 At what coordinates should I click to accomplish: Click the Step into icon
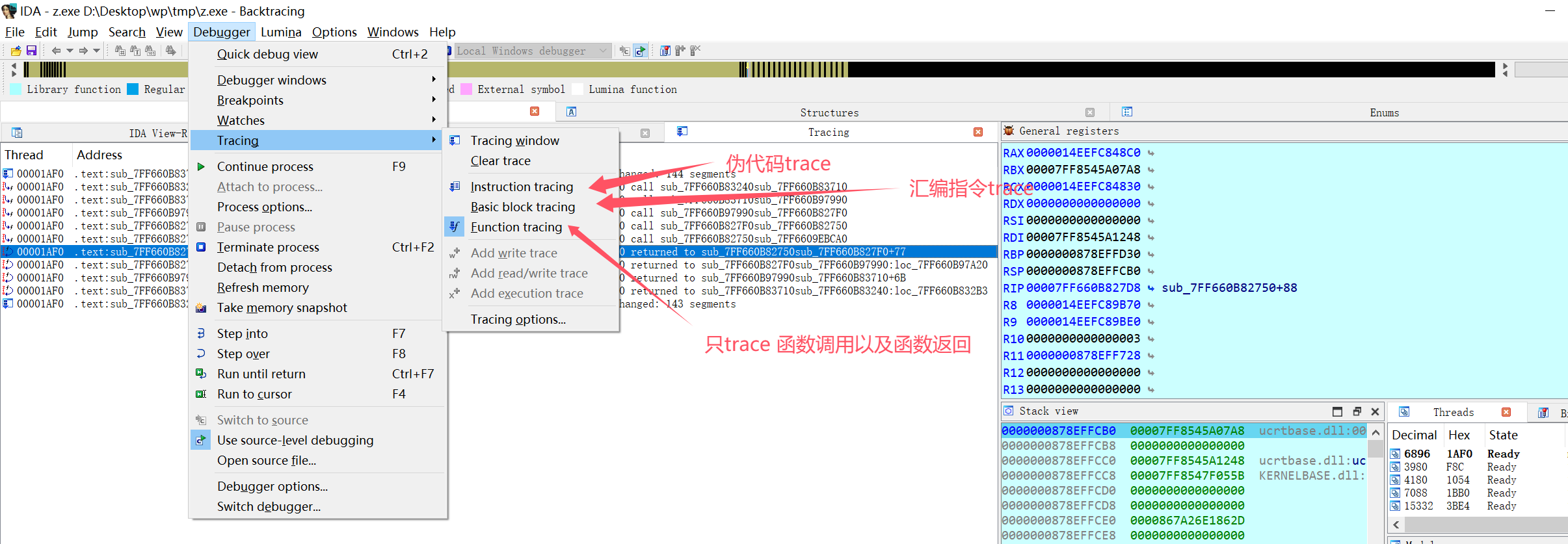[x=201, y=333]
